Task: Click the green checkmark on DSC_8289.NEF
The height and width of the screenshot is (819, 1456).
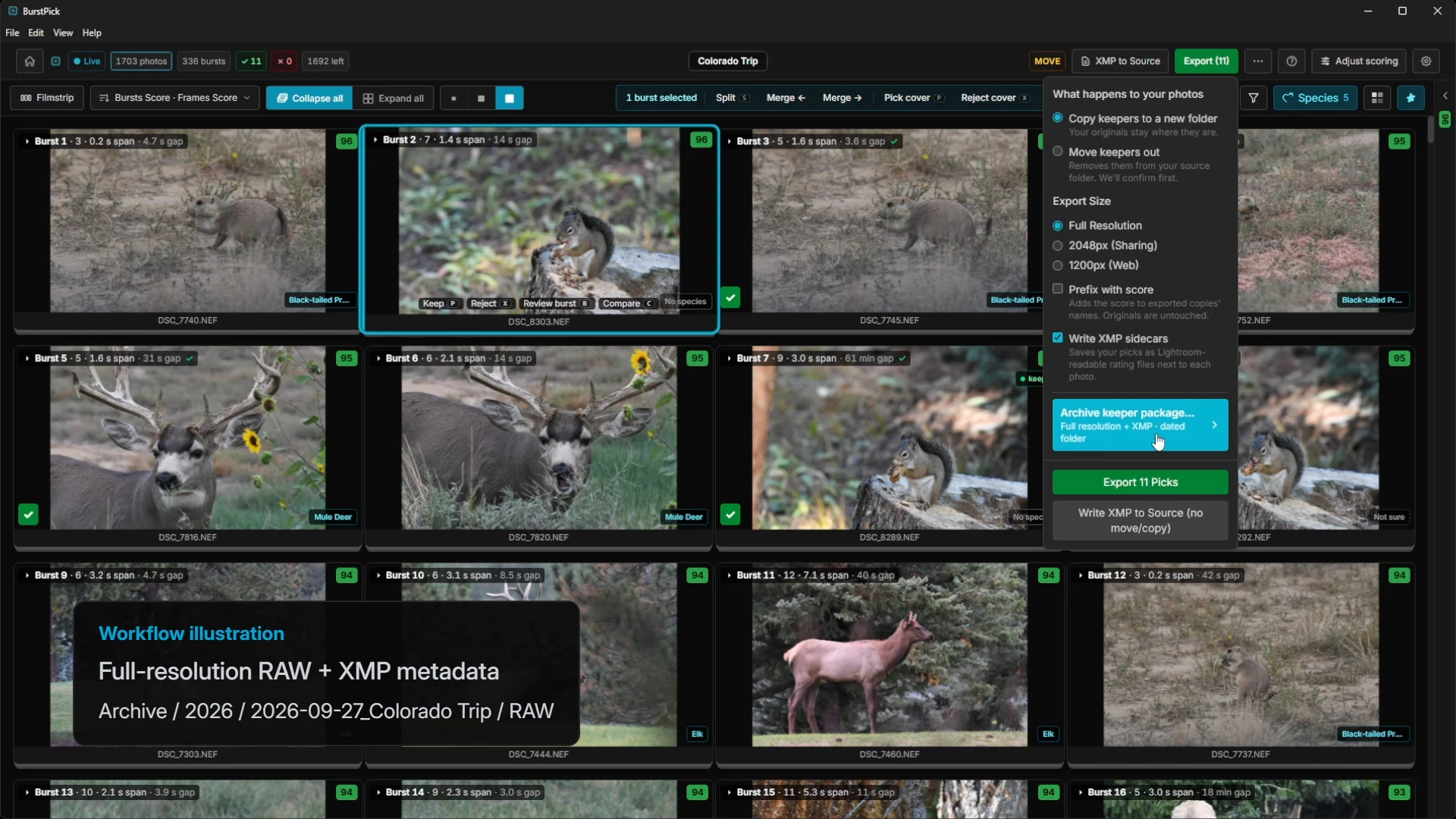Action: (730, 515)
